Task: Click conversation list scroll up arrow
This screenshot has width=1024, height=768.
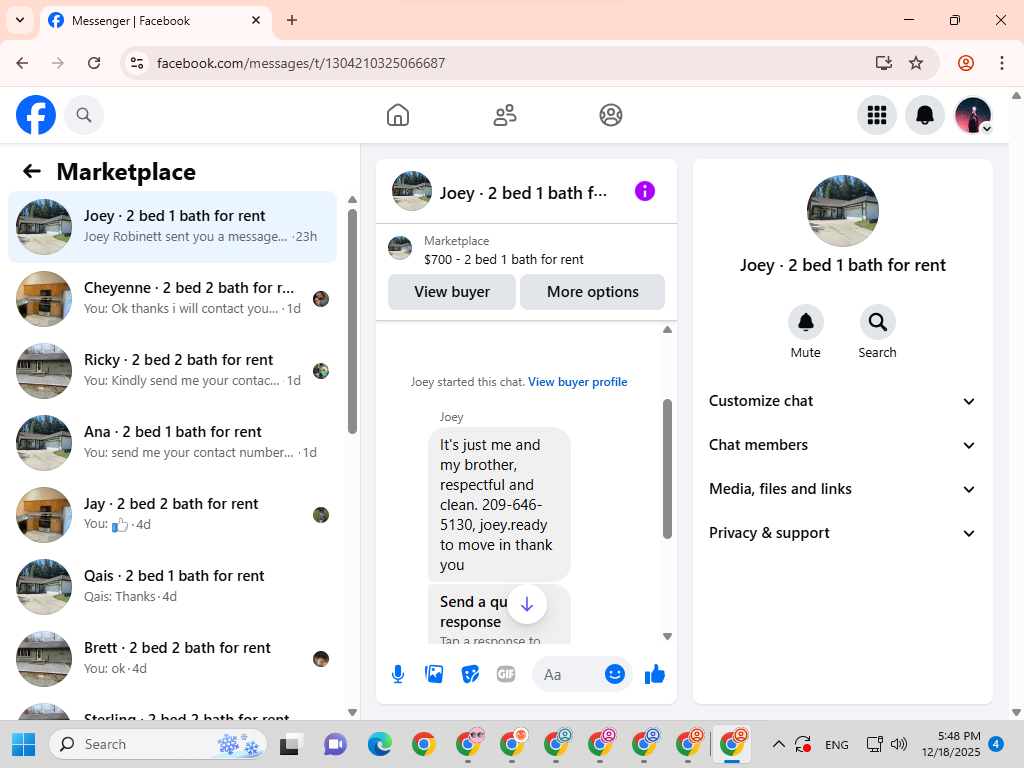Action: point(353,200)
